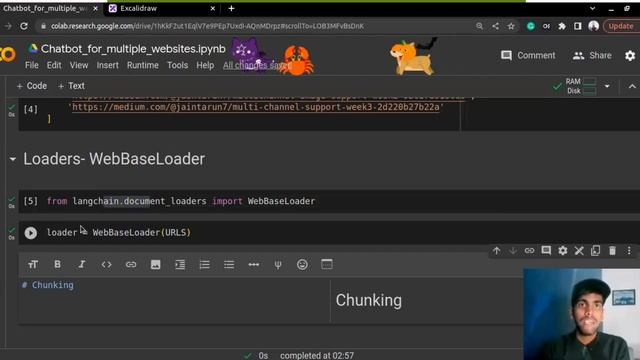Screen dimensions: 640x360
Task: Click RAM Disk usage indicator
Action: [x=581, y=86]
